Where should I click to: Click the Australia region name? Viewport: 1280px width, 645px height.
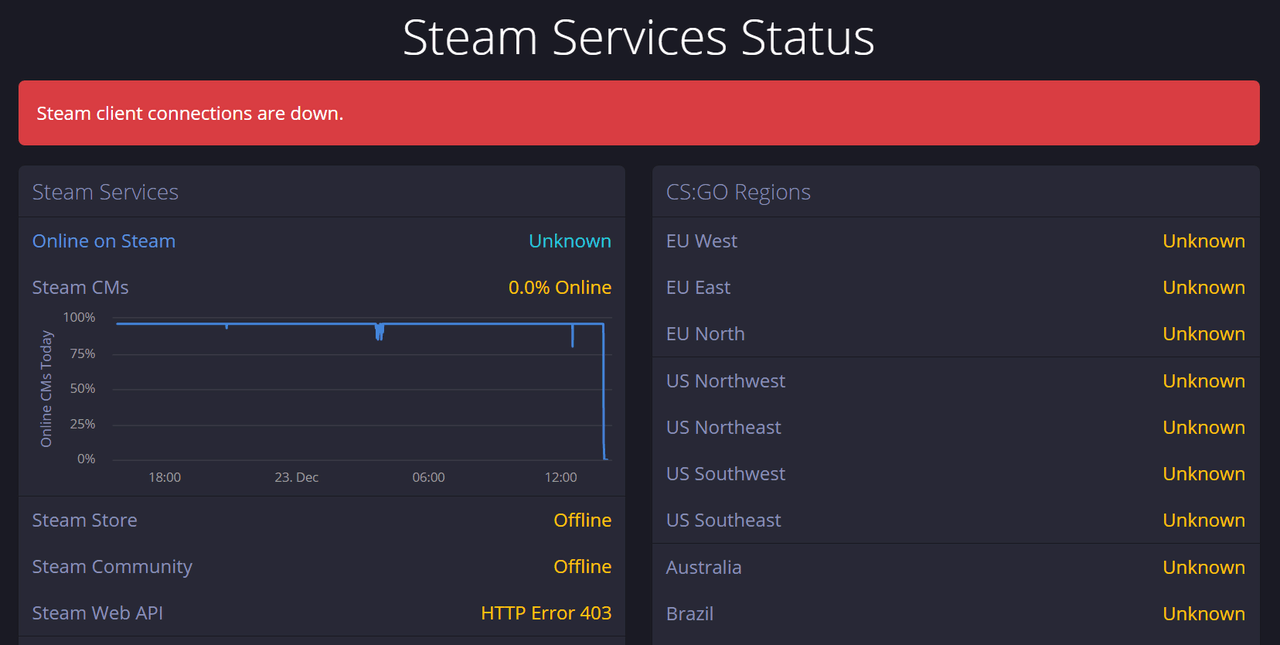coord(704,567)
